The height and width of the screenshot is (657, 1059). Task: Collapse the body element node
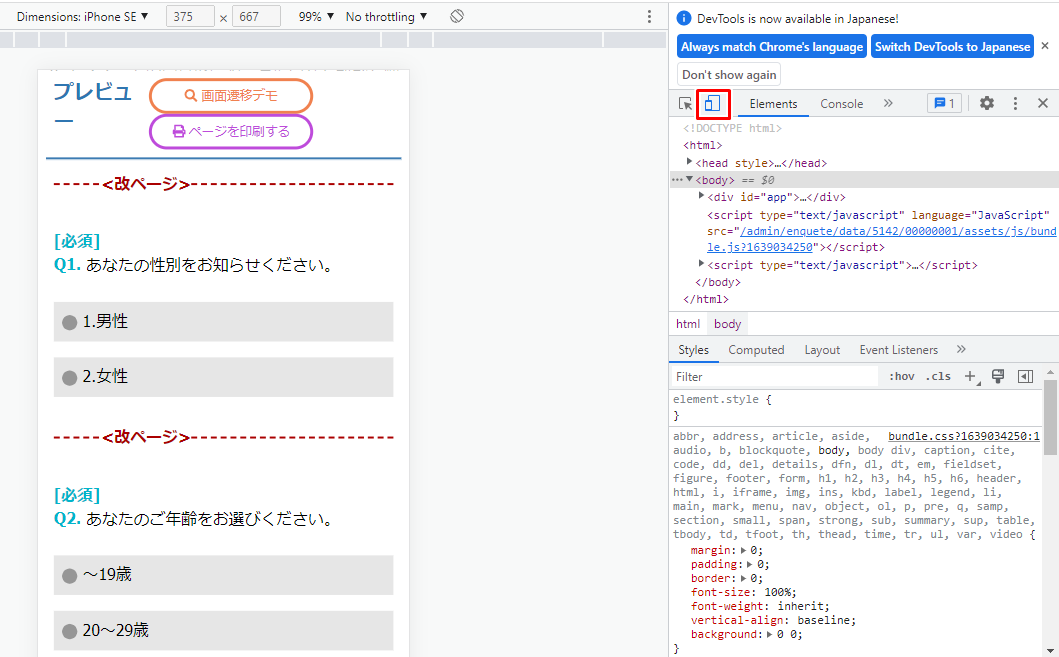[690, 179]
